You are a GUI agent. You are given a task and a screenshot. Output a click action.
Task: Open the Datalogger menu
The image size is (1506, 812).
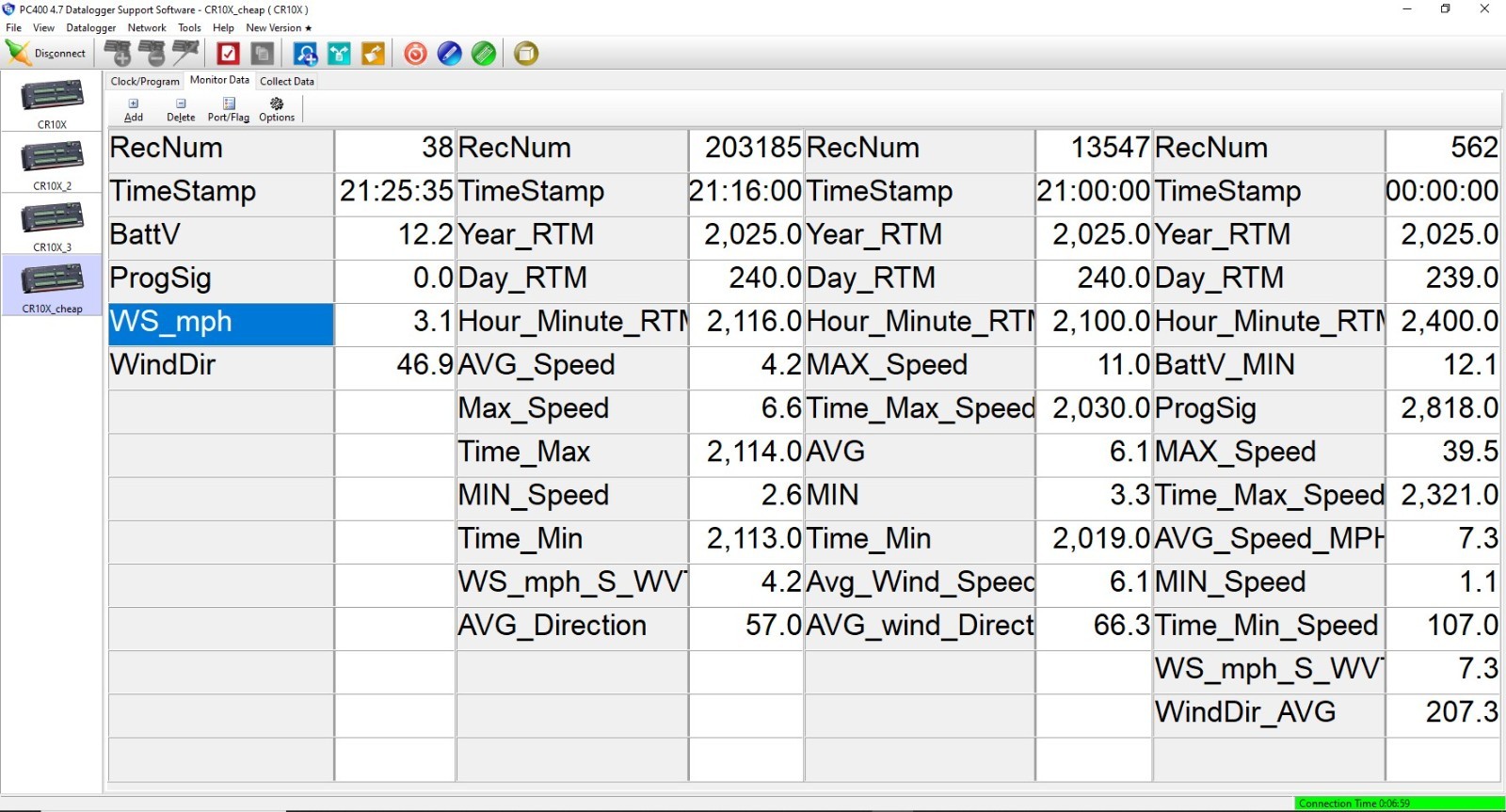coord(91,28)
